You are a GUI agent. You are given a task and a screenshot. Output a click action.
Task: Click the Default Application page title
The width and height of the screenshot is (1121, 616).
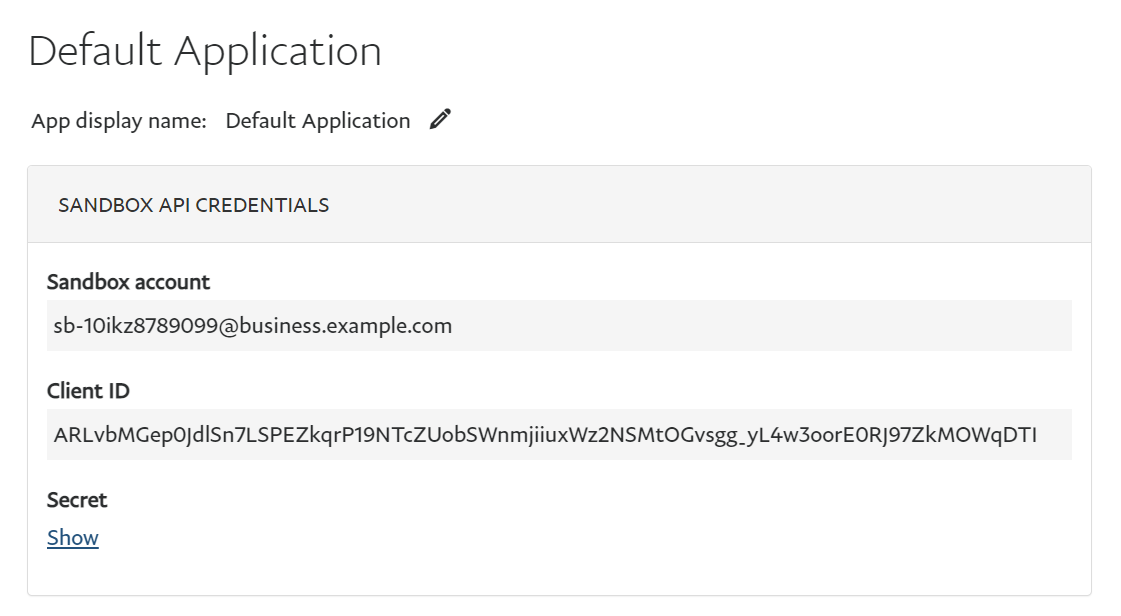point(205,49)
